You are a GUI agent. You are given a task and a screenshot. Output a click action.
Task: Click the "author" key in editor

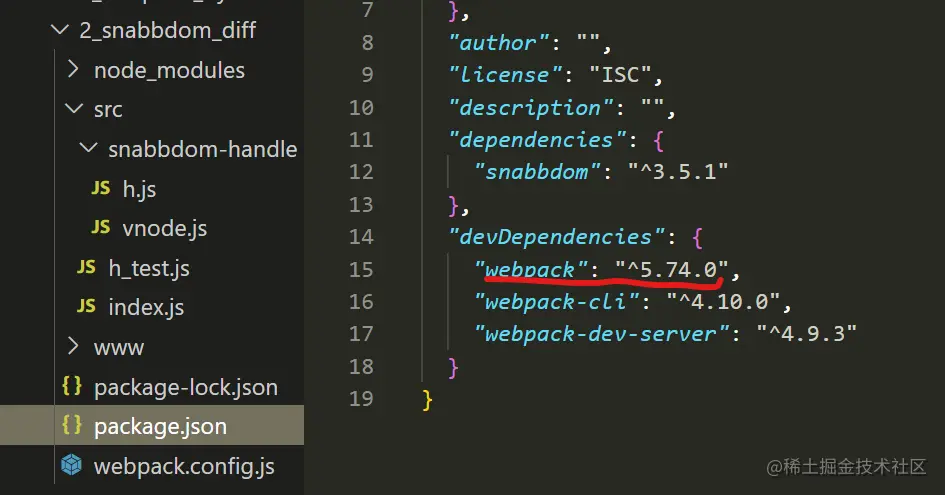click(x=499, y=43)
